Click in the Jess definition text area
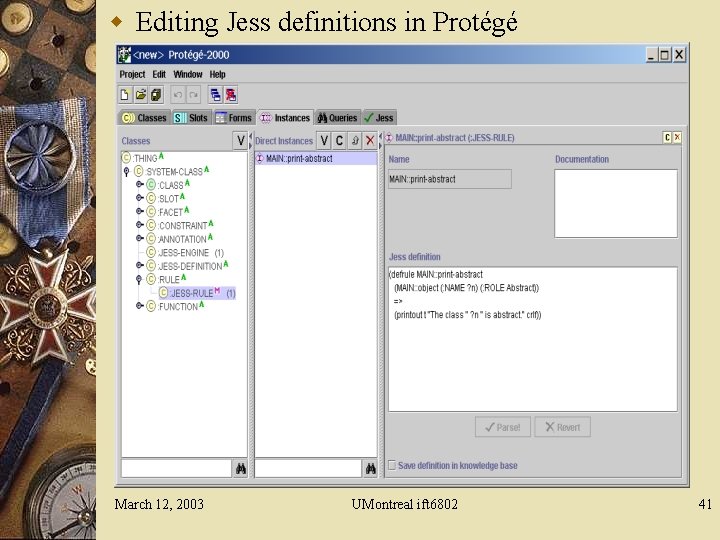The width and height of the screenshot is (720, 540). point(533,339)
